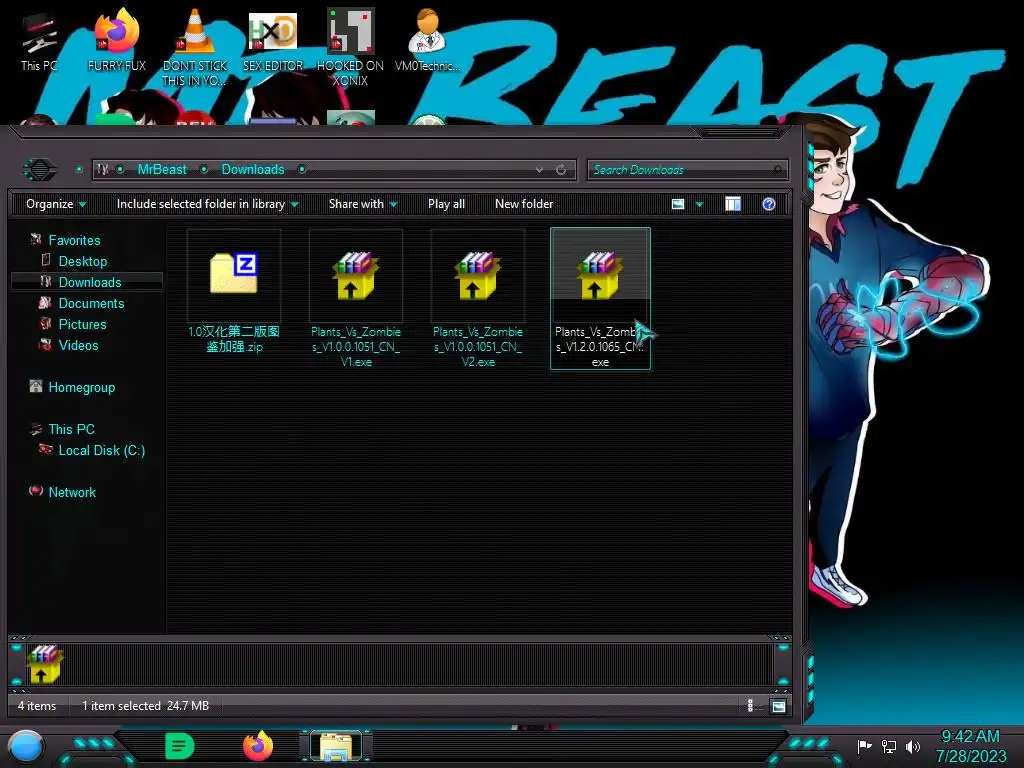1024x768 pixels.
Task: Open the HxD SEX EDITOR desktop shortcut
Action: click(273, 40)
